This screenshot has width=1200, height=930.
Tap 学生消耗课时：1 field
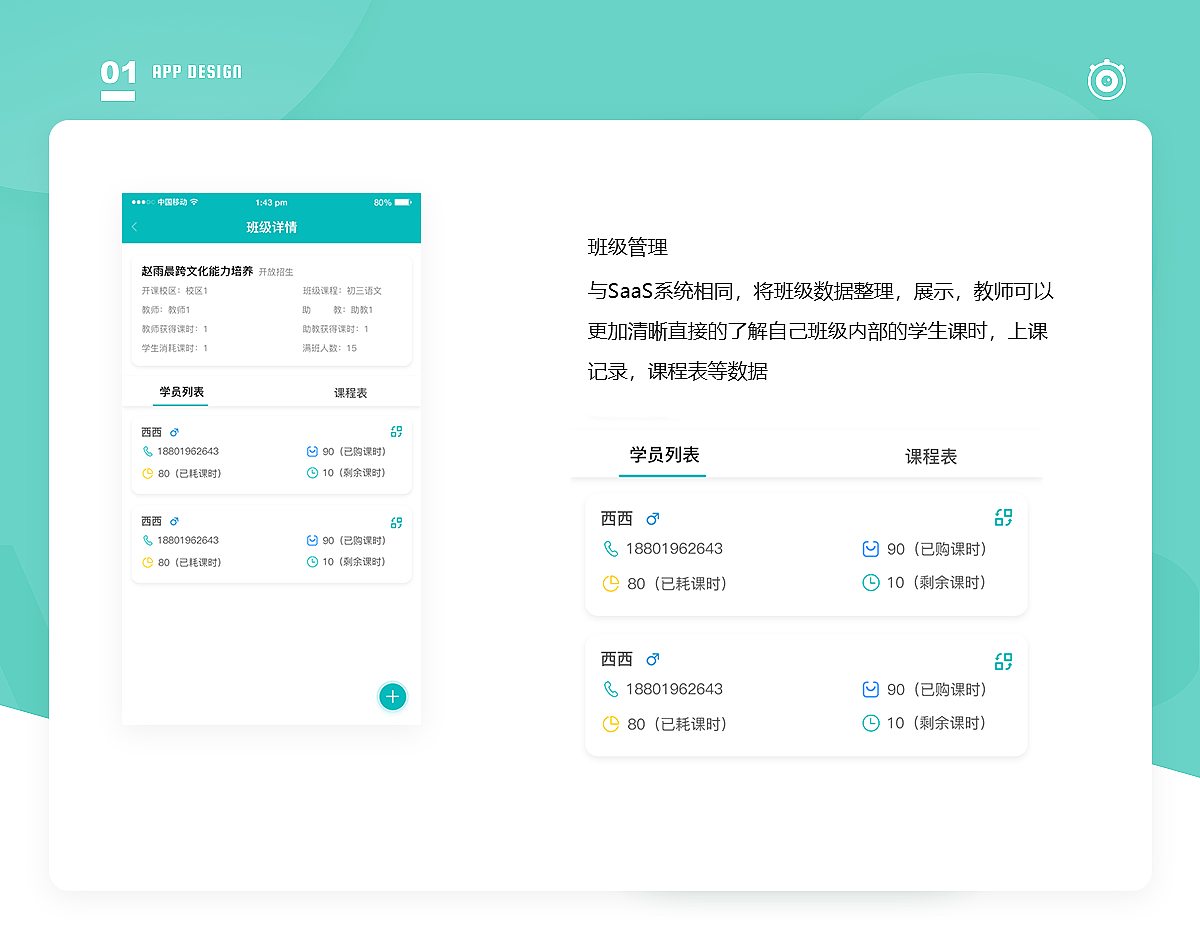click(175, 348)
